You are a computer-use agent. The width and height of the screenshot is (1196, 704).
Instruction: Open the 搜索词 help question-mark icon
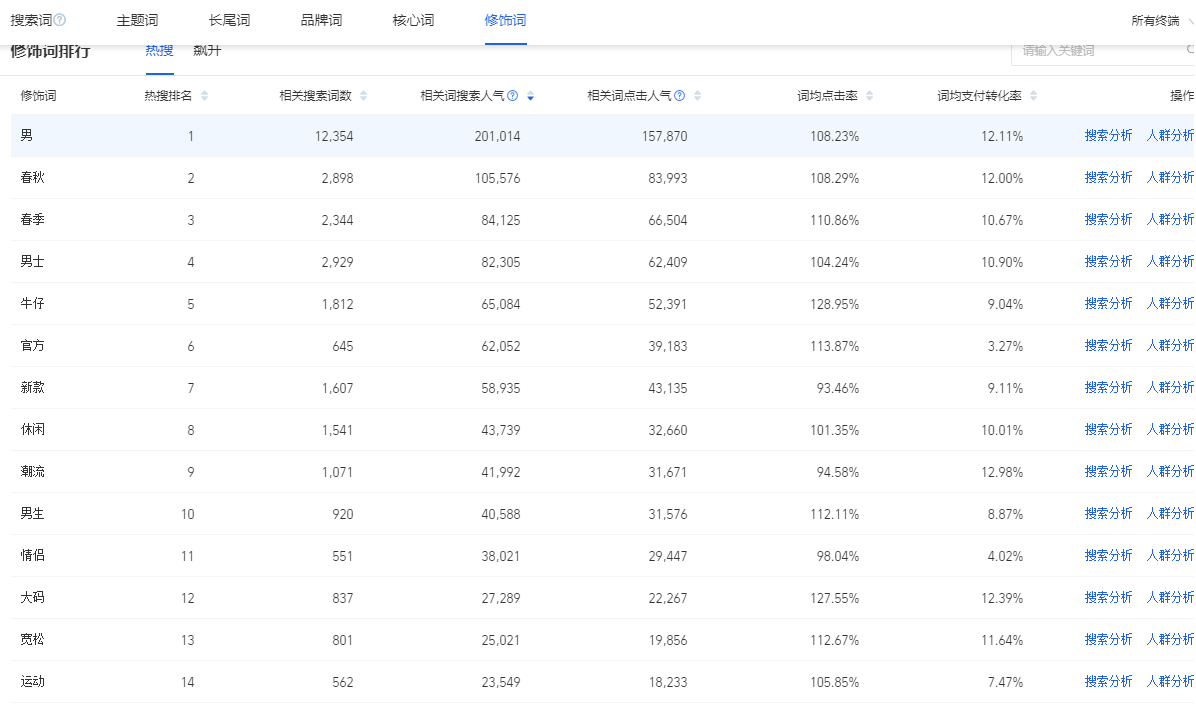click(60, 21)
